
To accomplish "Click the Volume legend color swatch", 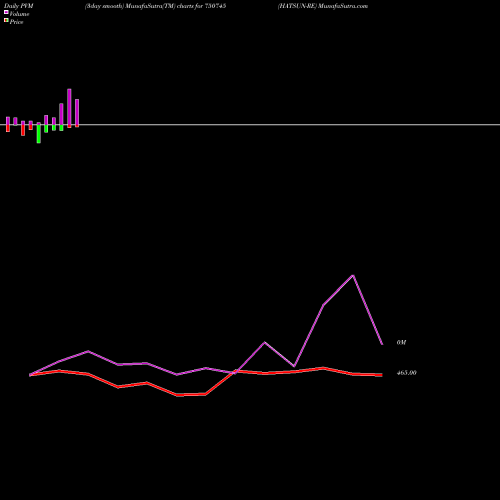I will click(x=6, y=12).
